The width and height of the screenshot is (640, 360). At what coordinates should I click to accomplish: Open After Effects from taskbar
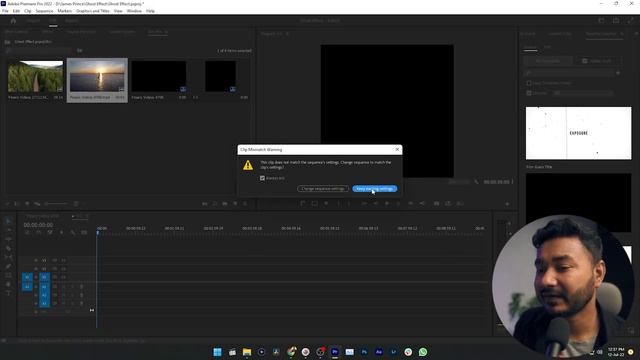(x=379, y=352)
